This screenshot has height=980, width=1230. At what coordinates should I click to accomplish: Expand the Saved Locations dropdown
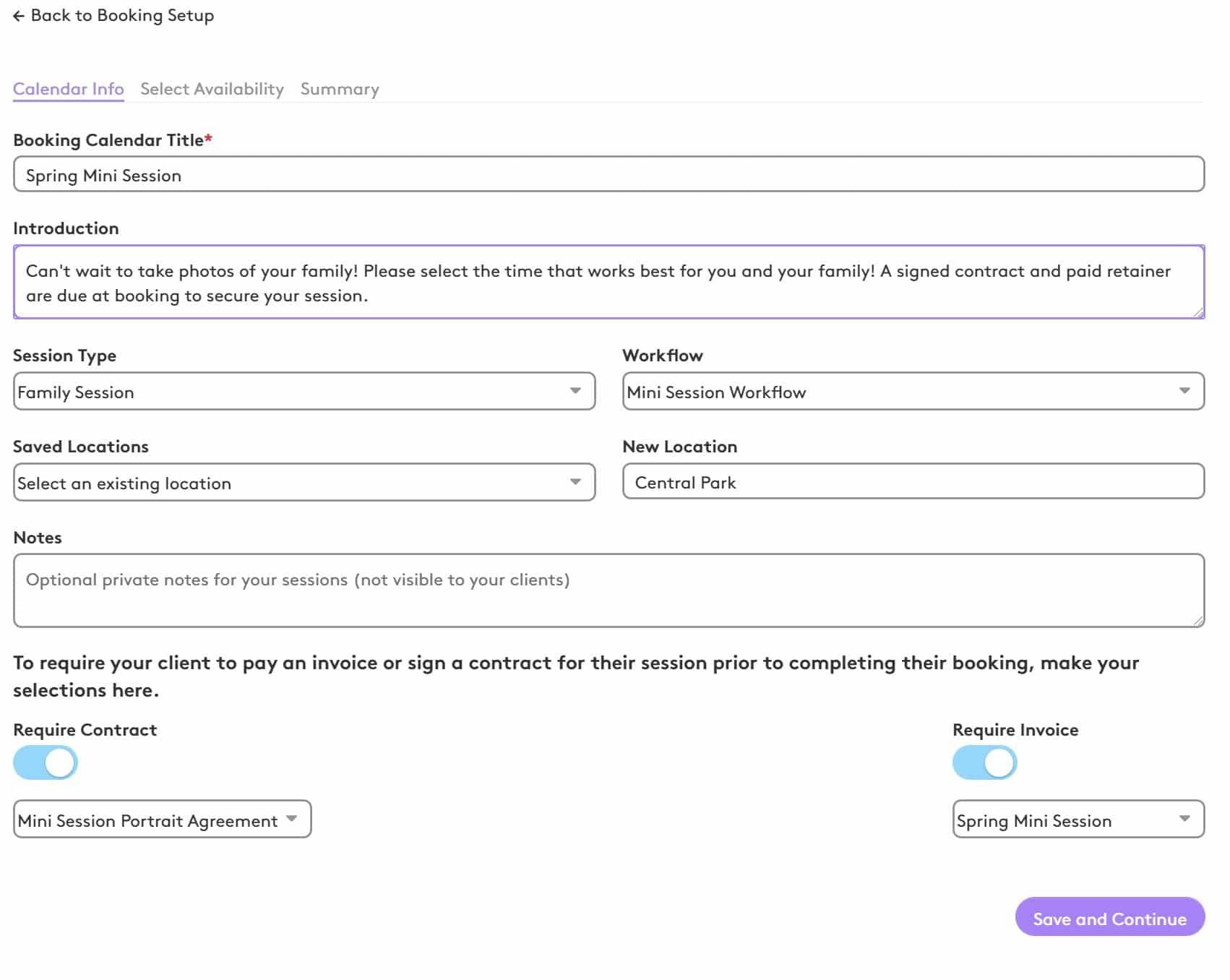click(x=304, y=482)
